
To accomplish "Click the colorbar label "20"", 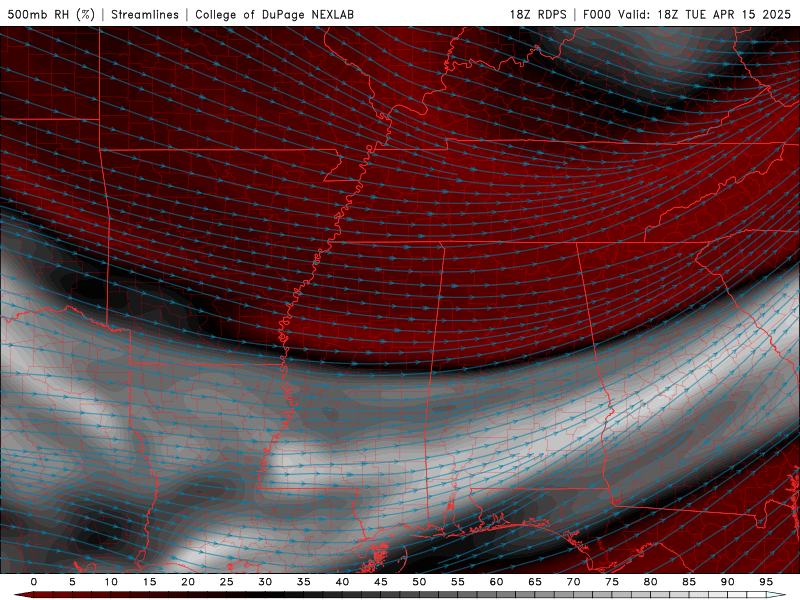I will [188, 582].
